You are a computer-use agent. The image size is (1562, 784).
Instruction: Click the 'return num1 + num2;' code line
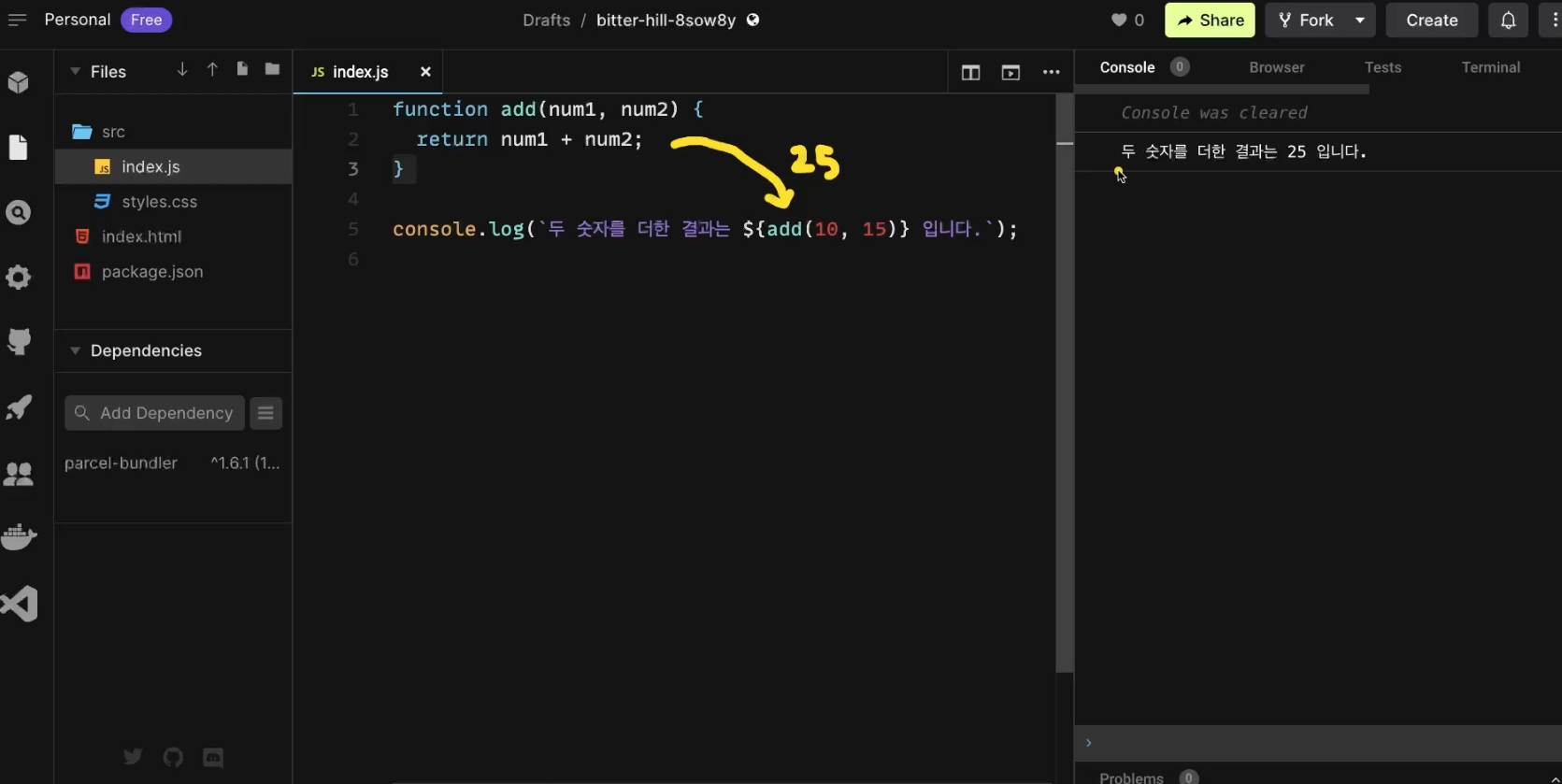click(529, 139)
